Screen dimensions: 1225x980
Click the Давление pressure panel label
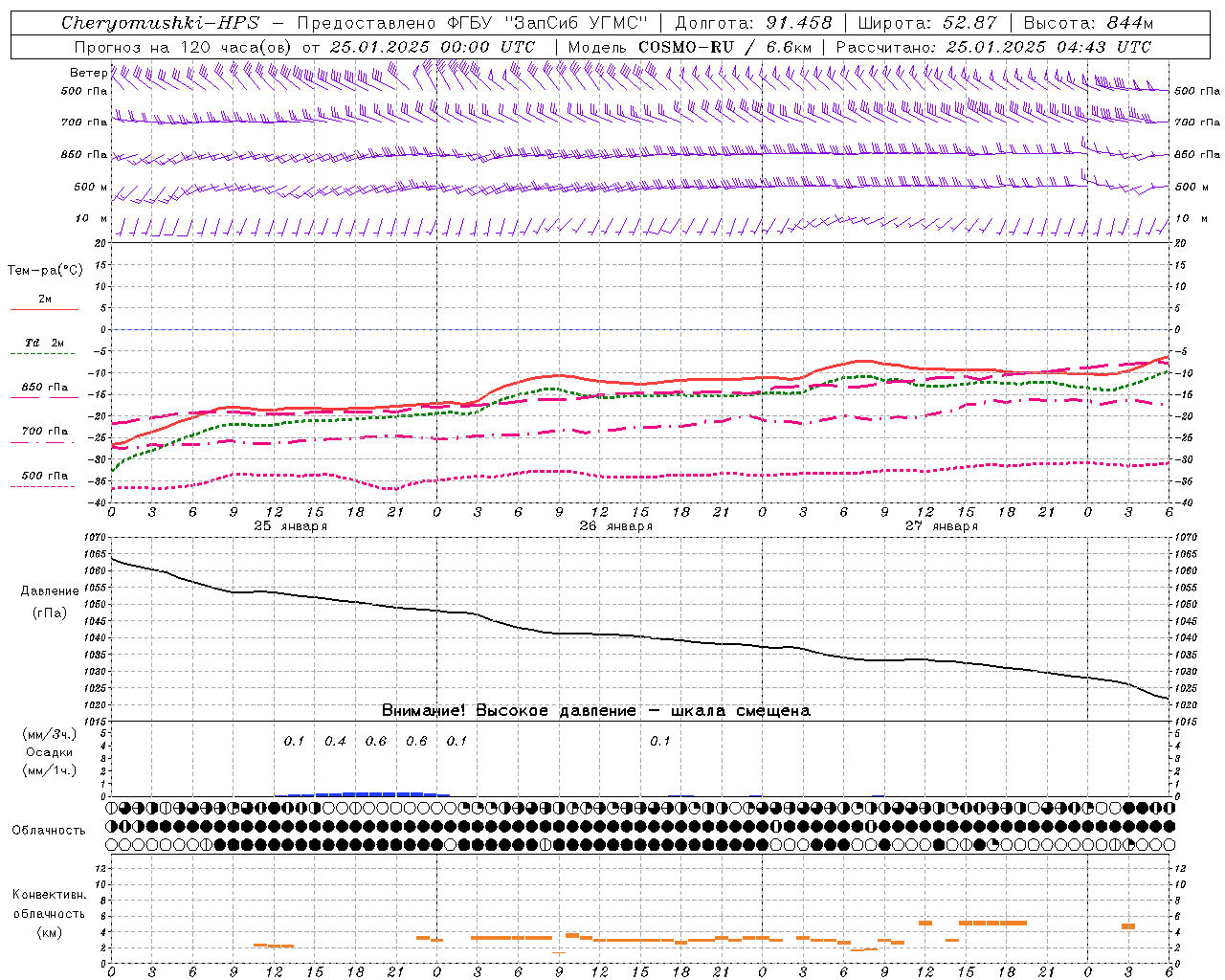click(50, 591)
